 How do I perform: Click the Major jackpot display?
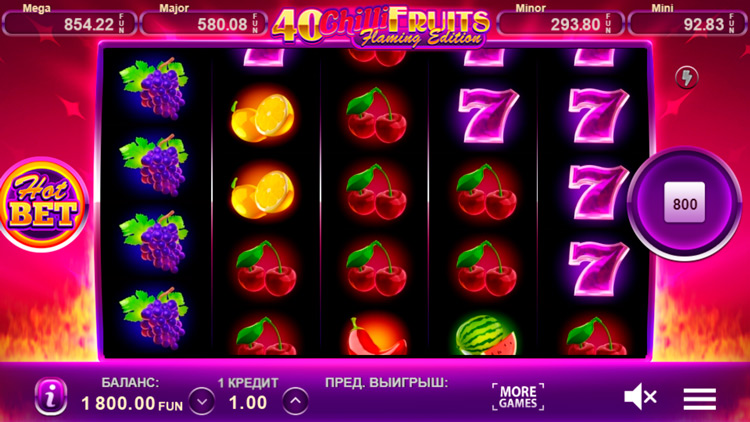tap(204, 22)
